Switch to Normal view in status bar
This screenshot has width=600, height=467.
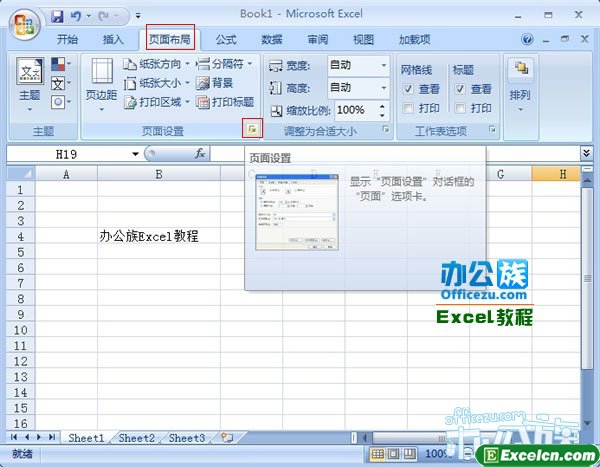377,454
